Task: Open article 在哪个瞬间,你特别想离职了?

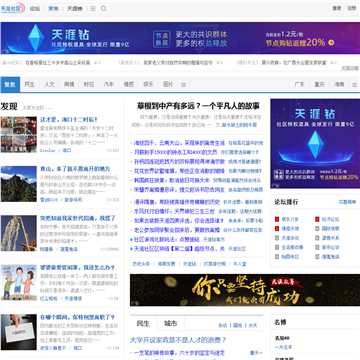Action: pos(77,317)
